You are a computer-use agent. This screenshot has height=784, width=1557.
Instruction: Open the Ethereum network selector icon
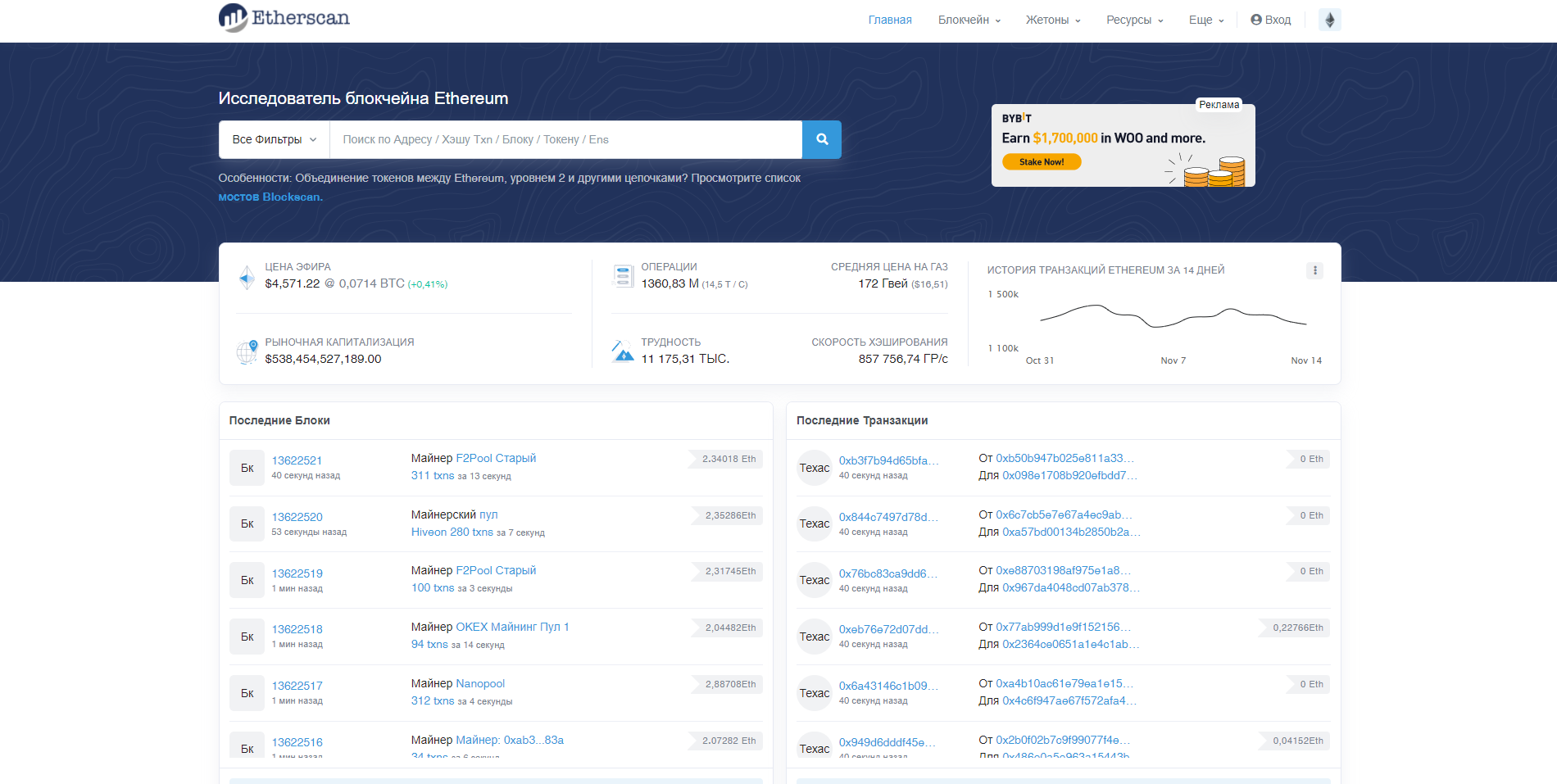[x=1329, y=20]
